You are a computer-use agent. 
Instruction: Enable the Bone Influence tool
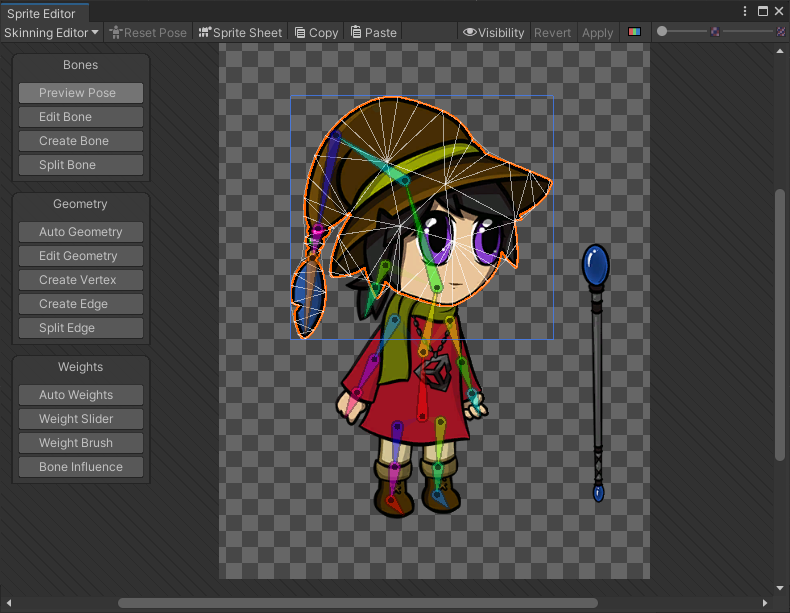click(80, 467)
